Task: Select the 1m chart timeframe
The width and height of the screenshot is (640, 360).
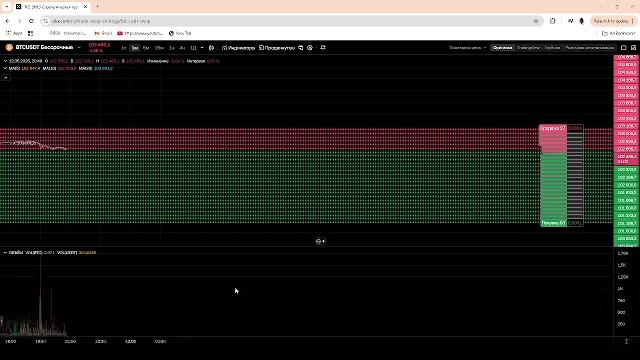Action: click(123, 48)
